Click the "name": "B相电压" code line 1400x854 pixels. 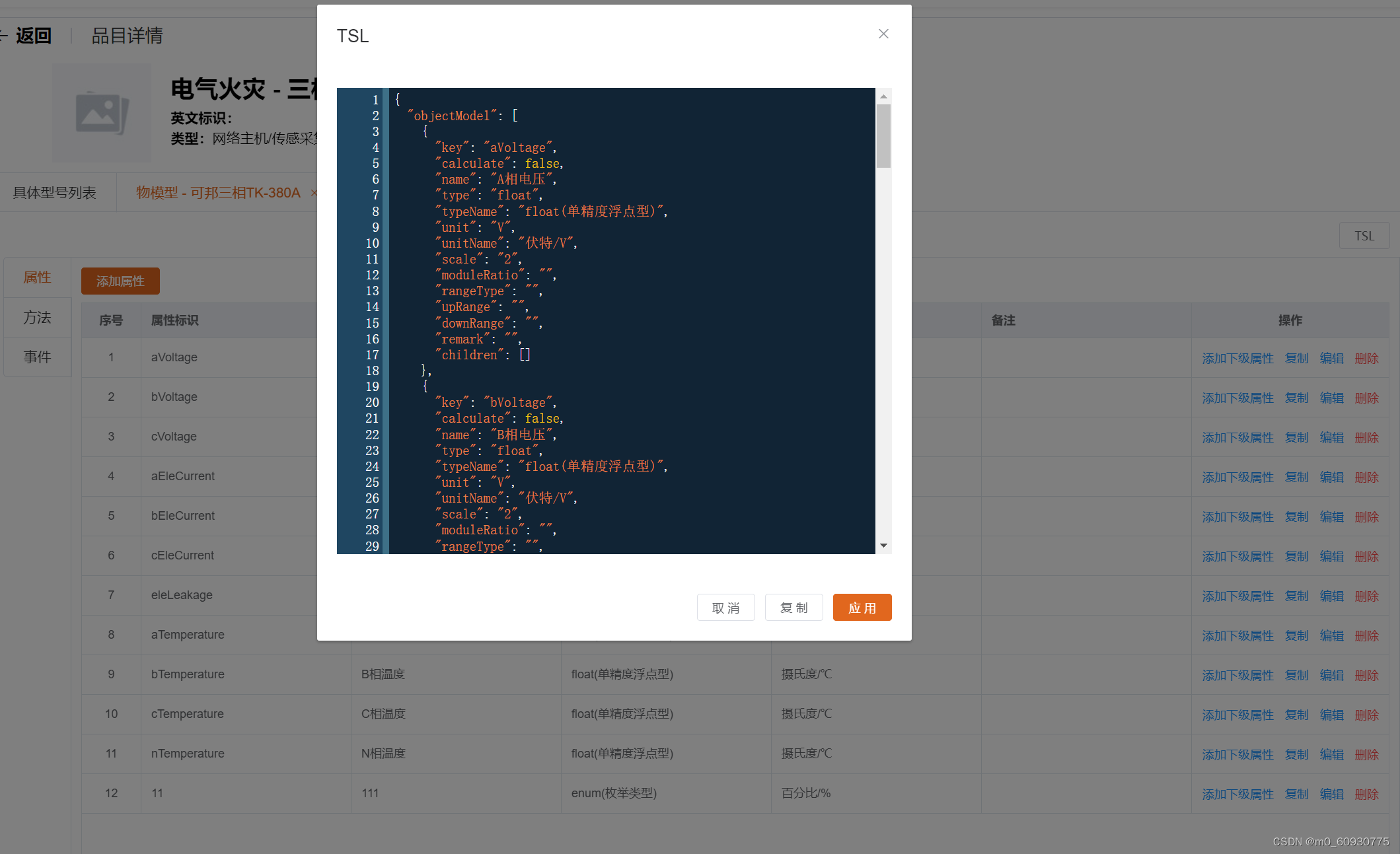tap(496, 435)
